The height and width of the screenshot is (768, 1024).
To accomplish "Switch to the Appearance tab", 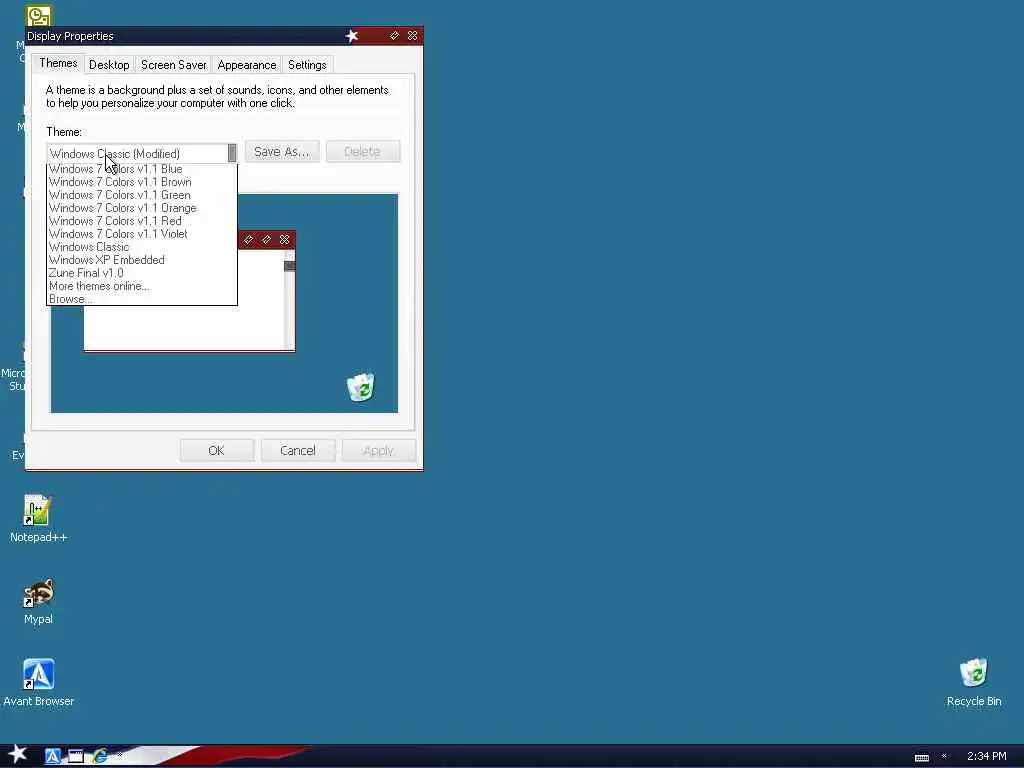I will point(247,65).
